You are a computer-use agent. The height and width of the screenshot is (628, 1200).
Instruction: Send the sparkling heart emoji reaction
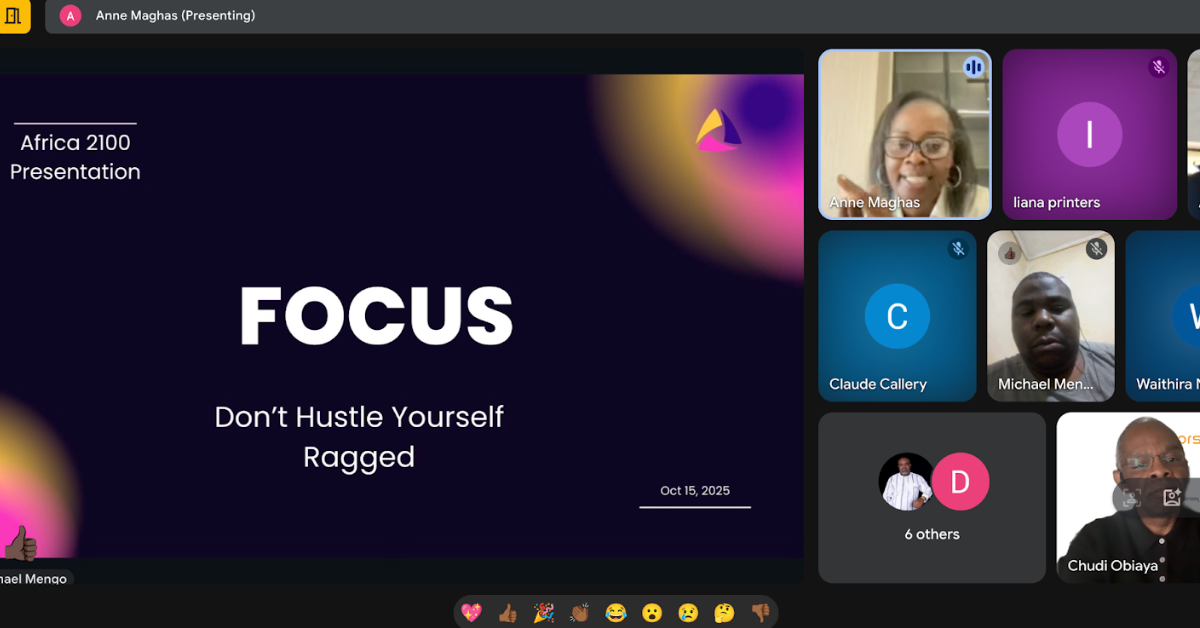pos(472,612)
